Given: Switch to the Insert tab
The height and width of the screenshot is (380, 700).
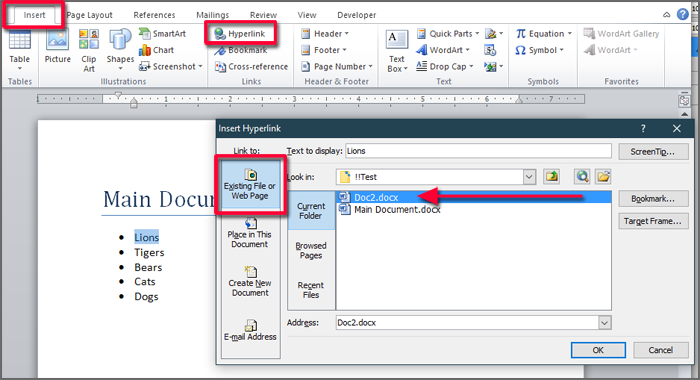Looking at the screenshot, I should coord(34,15).
